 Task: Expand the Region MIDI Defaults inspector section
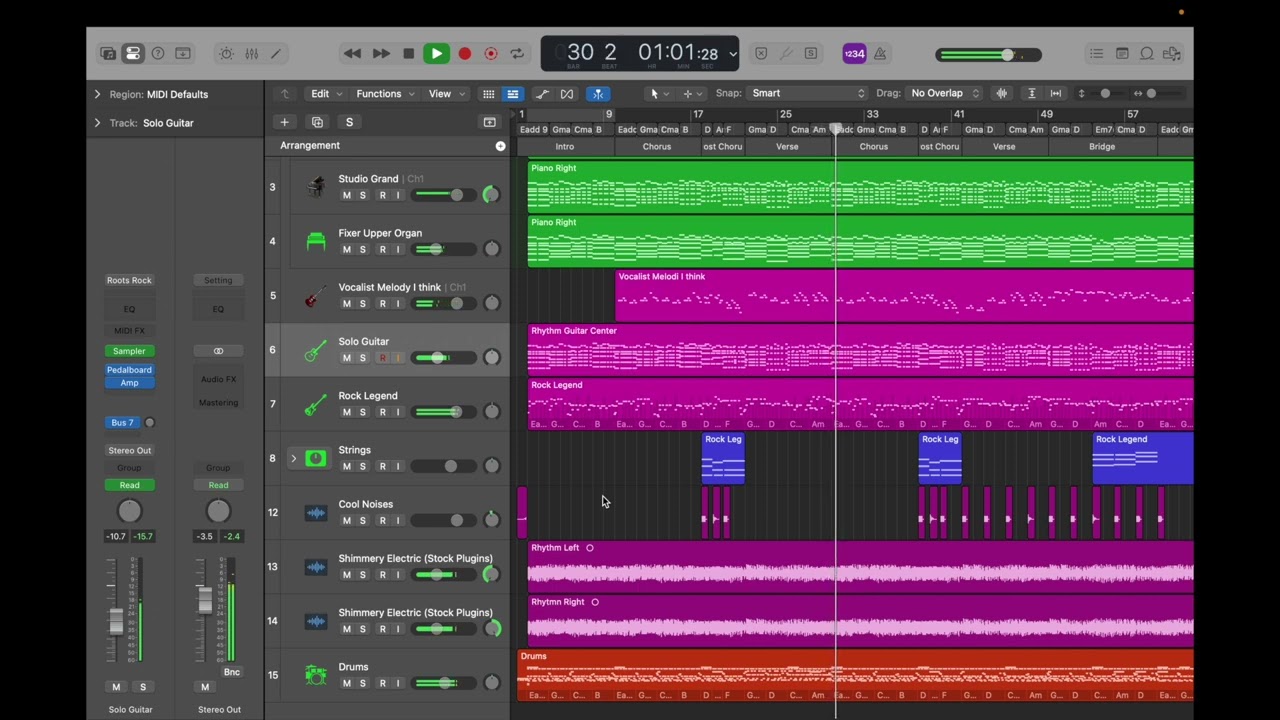coord(97,94)
